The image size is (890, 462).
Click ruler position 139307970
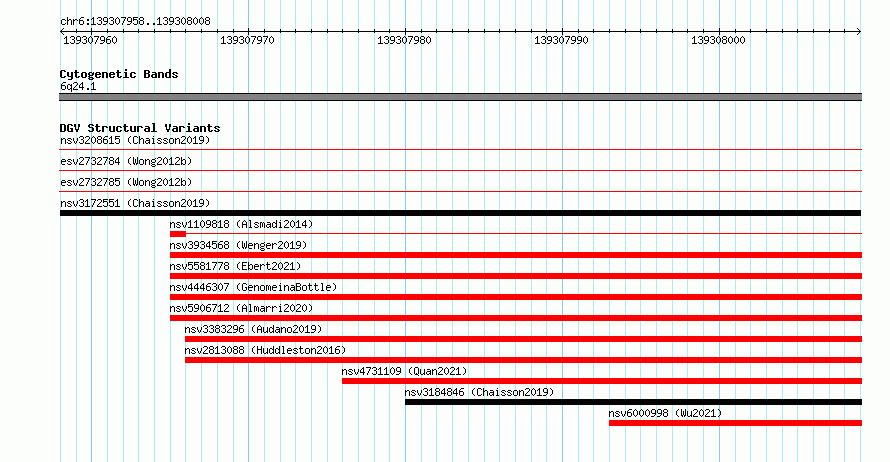[247, 40]
